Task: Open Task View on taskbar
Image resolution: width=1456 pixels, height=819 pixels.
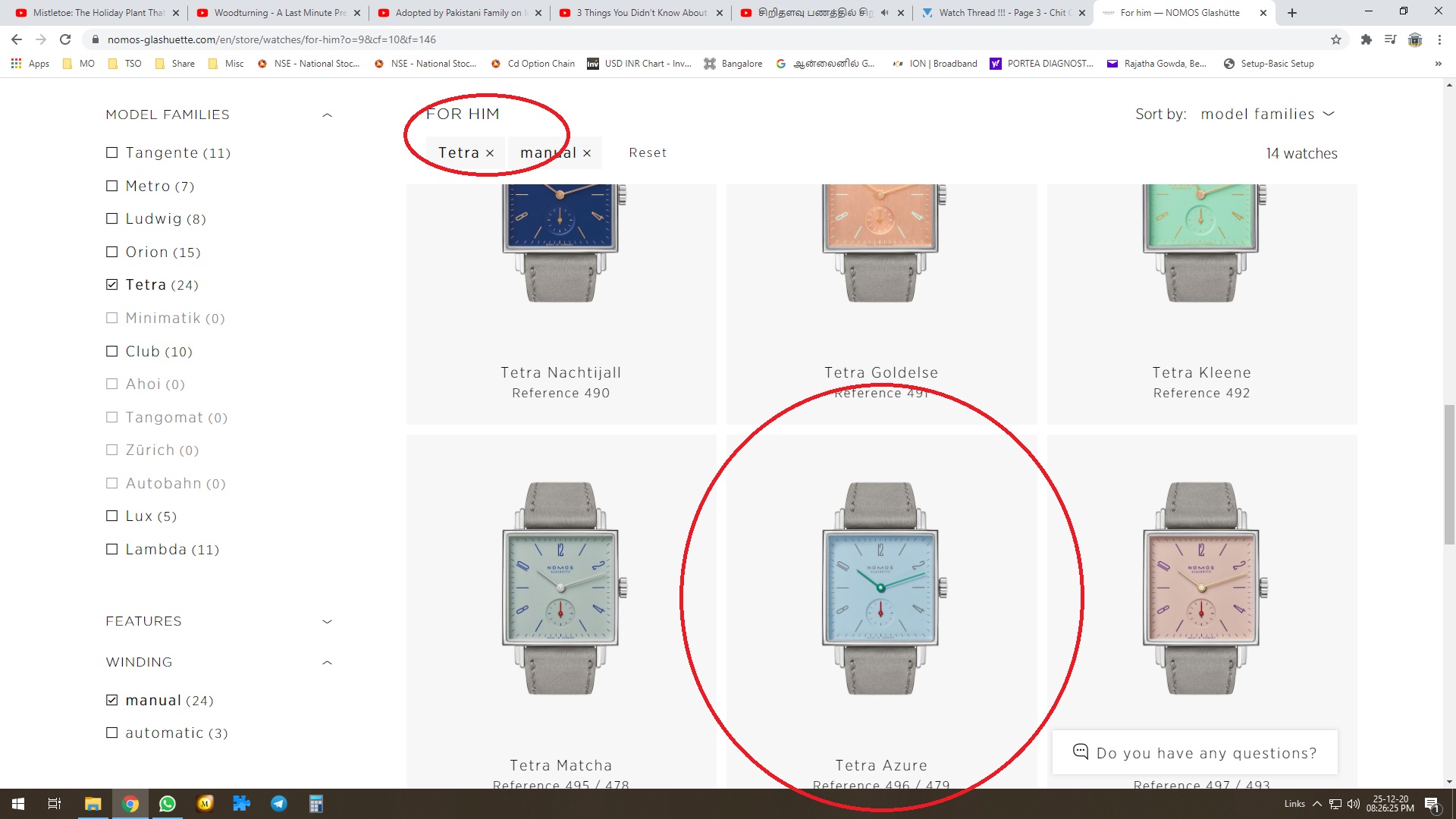Action: point(55,804)
